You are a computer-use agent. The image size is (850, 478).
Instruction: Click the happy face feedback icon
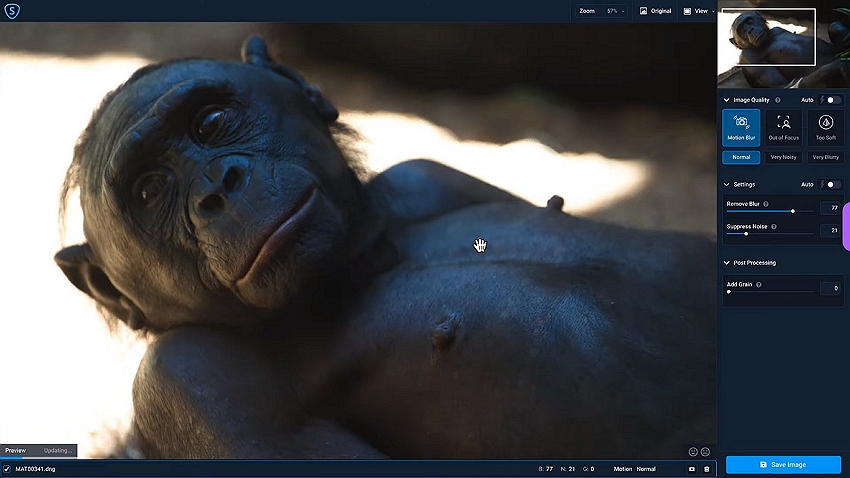tap(692, 452)
